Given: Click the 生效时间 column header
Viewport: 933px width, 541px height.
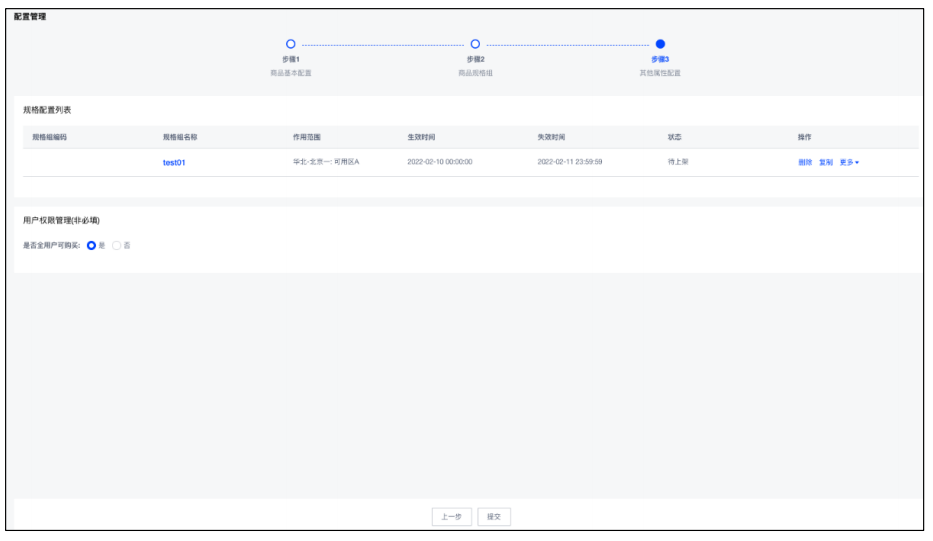Looking at the screenshot, I should (421, 137).
